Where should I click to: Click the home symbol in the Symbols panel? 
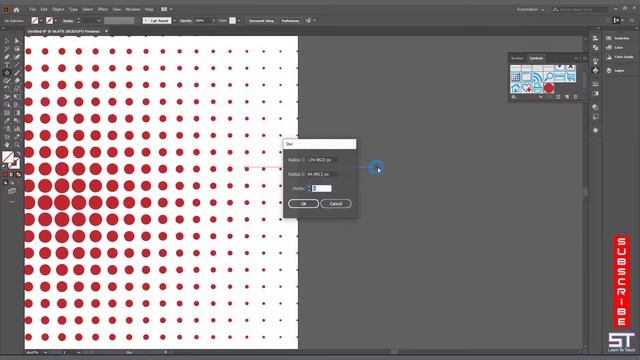click(516, 87)
